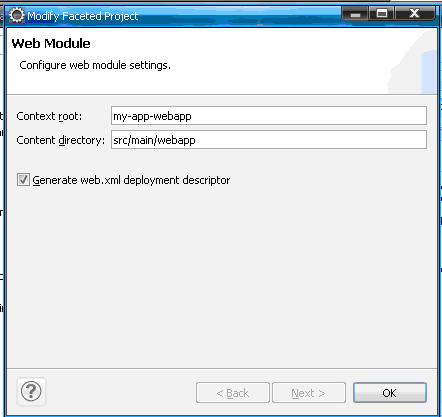Click the Next > button
This screenshot has height=417, width=442.
pyautogui.click(x=309, y=393)
